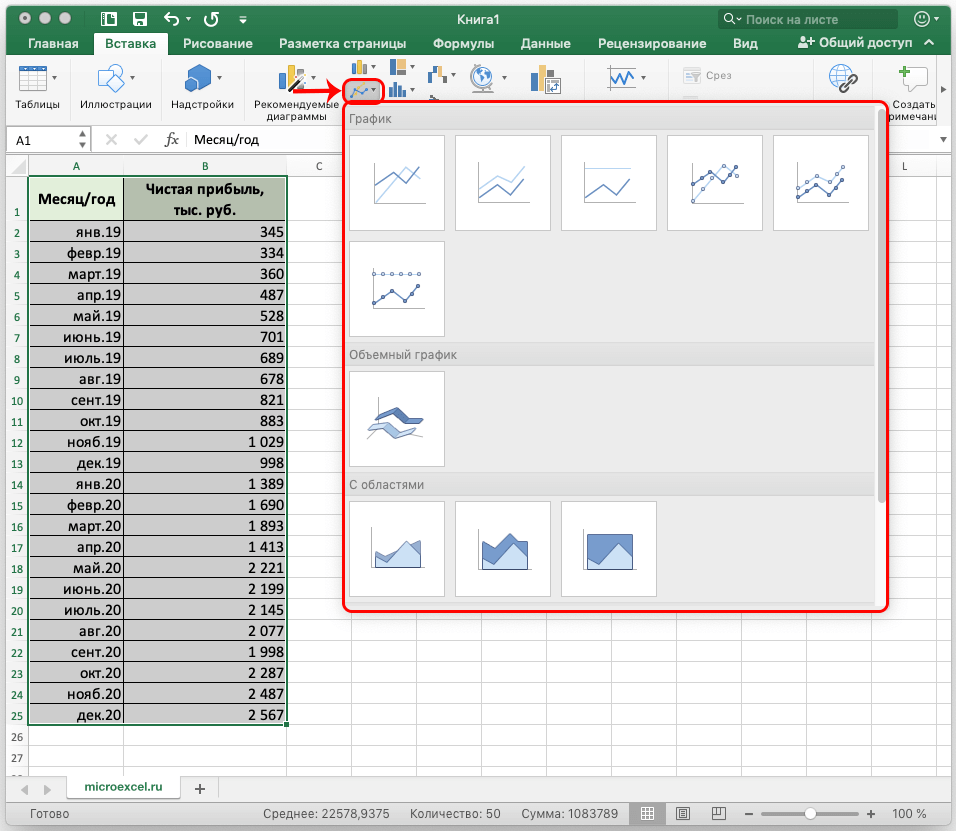Click the Поиск на листе search field

click(808, 20)
